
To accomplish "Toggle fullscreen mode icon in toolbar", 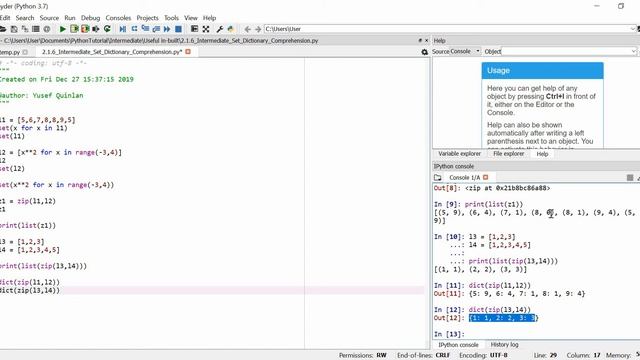I will tap(206, 29).
